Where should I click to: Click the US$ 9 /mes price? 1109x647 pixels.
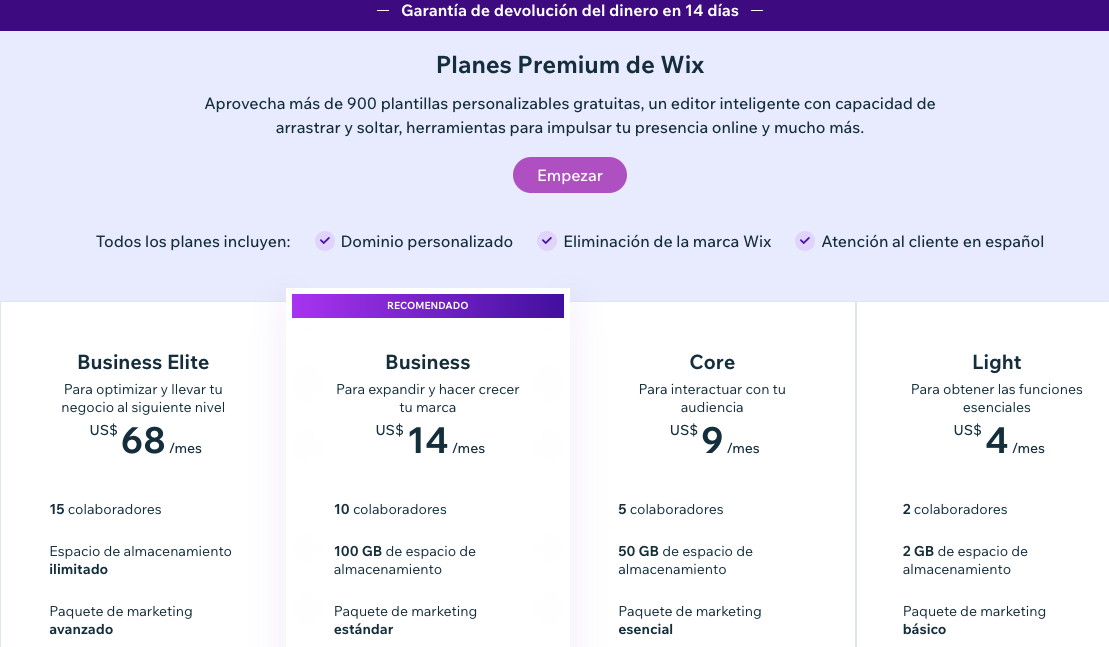713,440
